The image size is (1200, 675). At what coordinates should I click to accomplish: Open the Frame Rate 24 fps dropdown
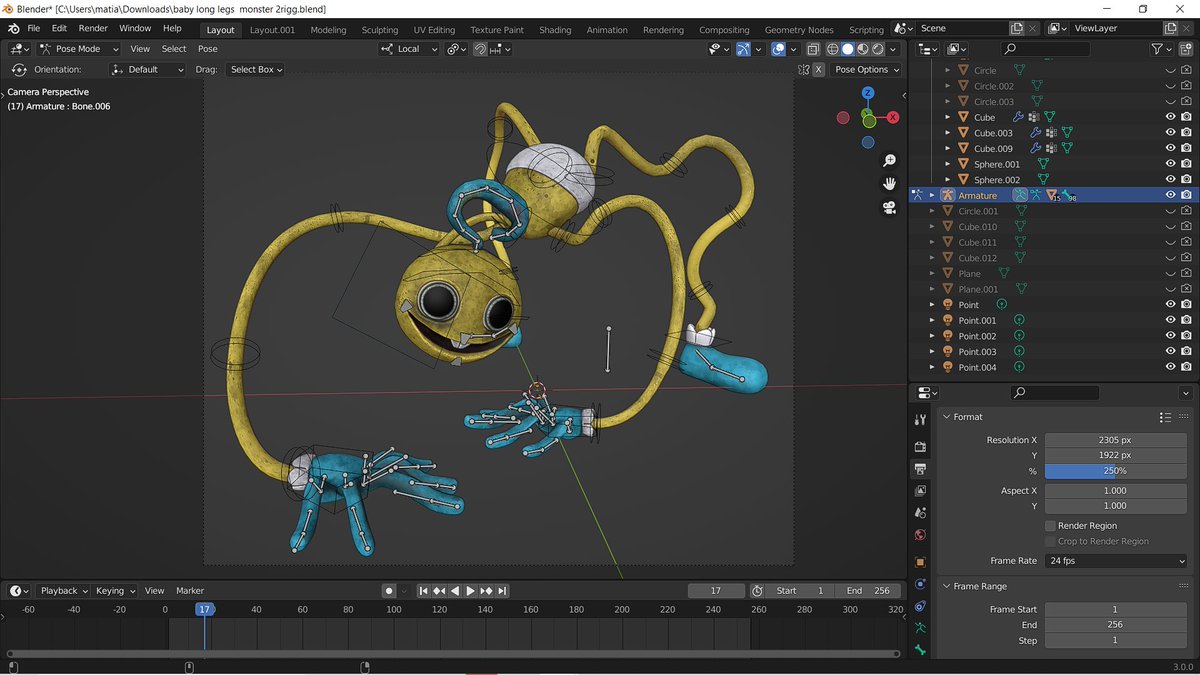tap(1116, 561)
